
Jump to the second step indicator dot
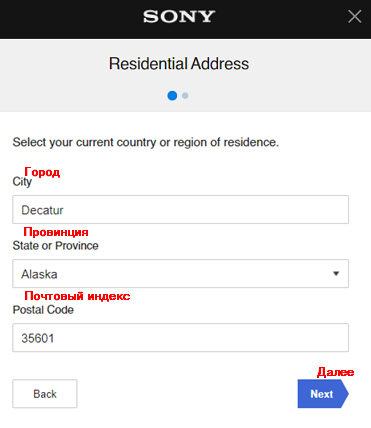[x=185, y=96]
